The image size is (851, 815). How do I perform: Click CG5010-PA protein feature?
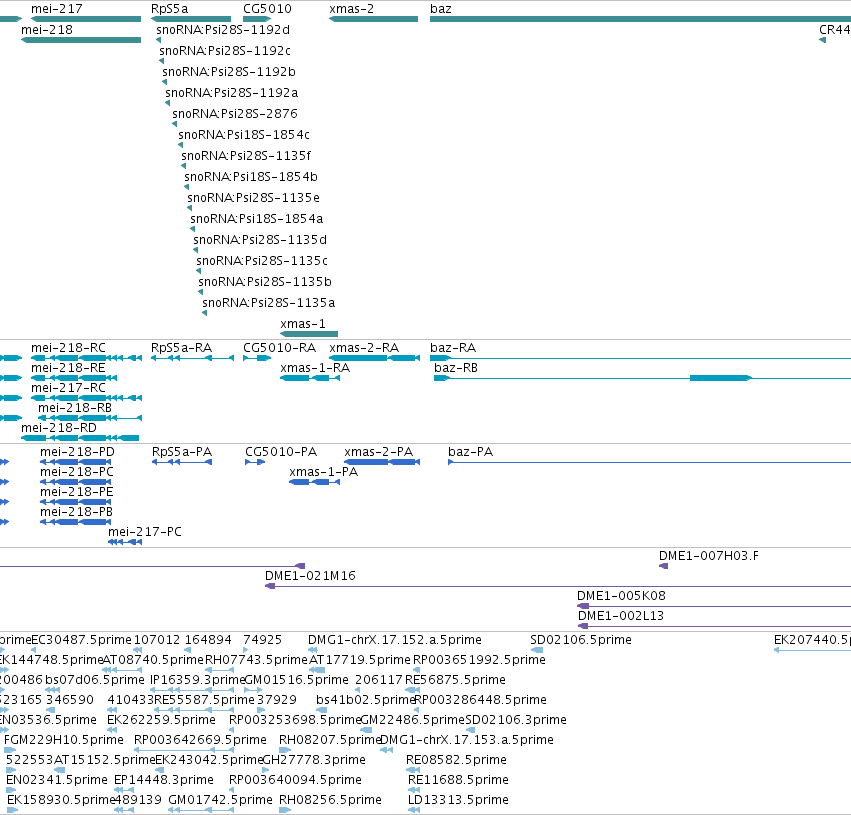tap(255, 462)
